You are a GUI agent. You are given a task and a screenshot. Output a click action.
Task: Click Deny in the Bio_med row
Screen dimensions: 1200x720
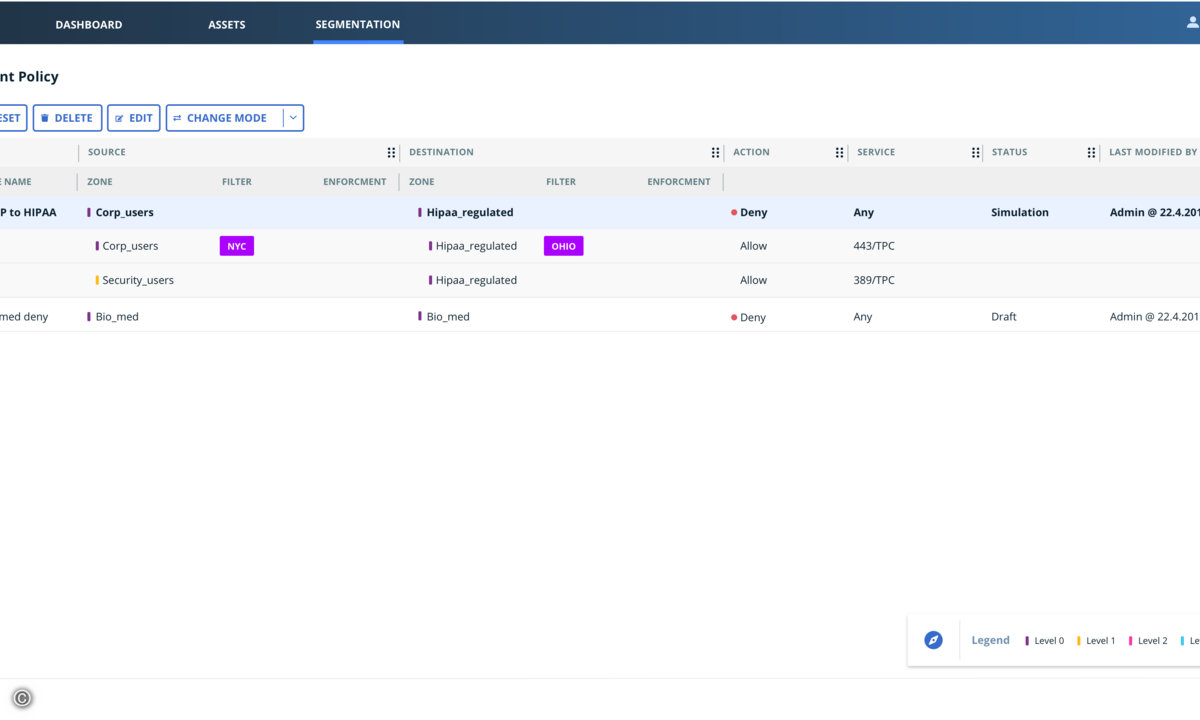pyautogui.click(x=753, y=317)
